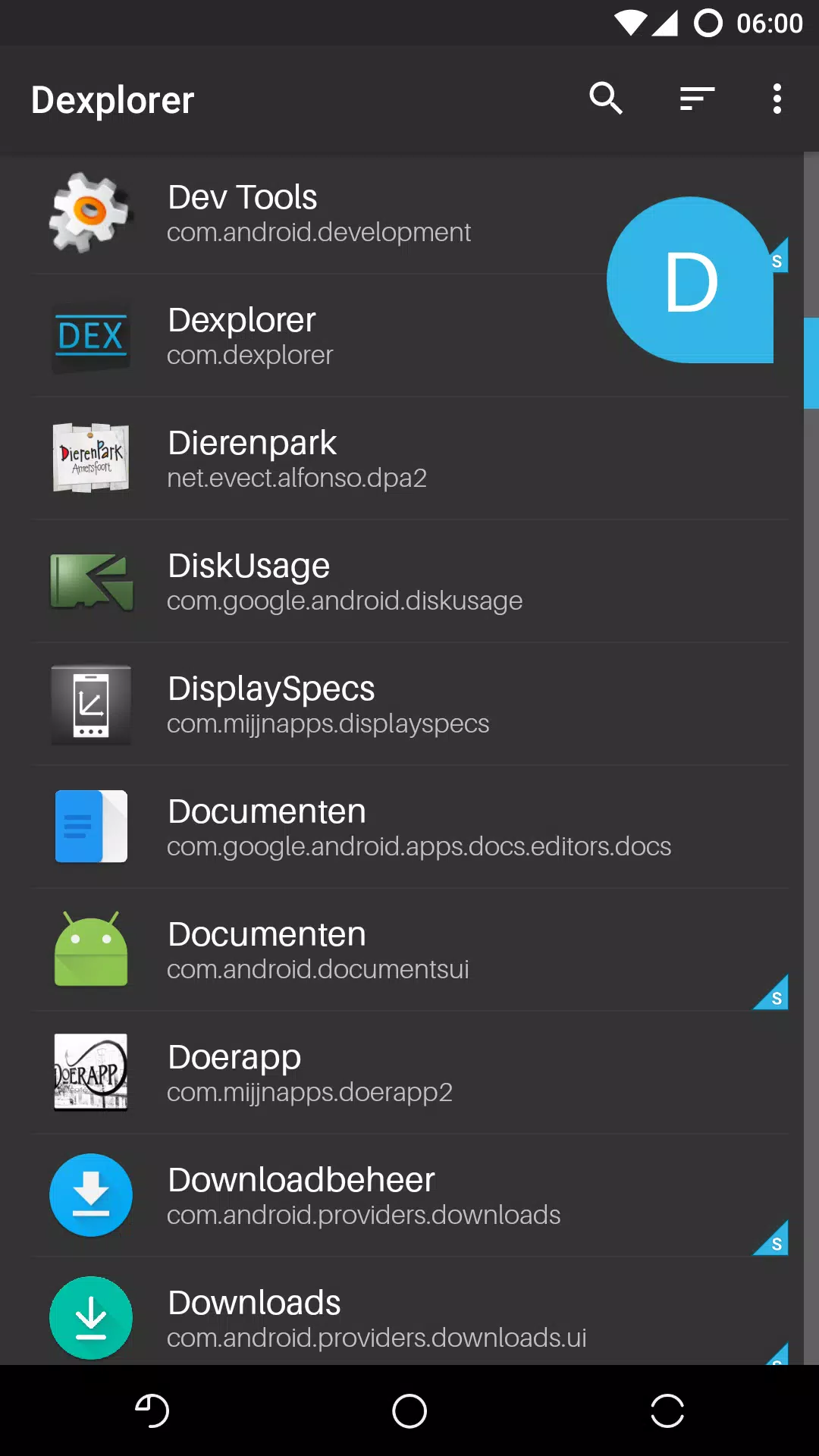Tap the green DiskUsage icon
The height and width of the screenshot is (1456, 819).
(x=91, y=581)
